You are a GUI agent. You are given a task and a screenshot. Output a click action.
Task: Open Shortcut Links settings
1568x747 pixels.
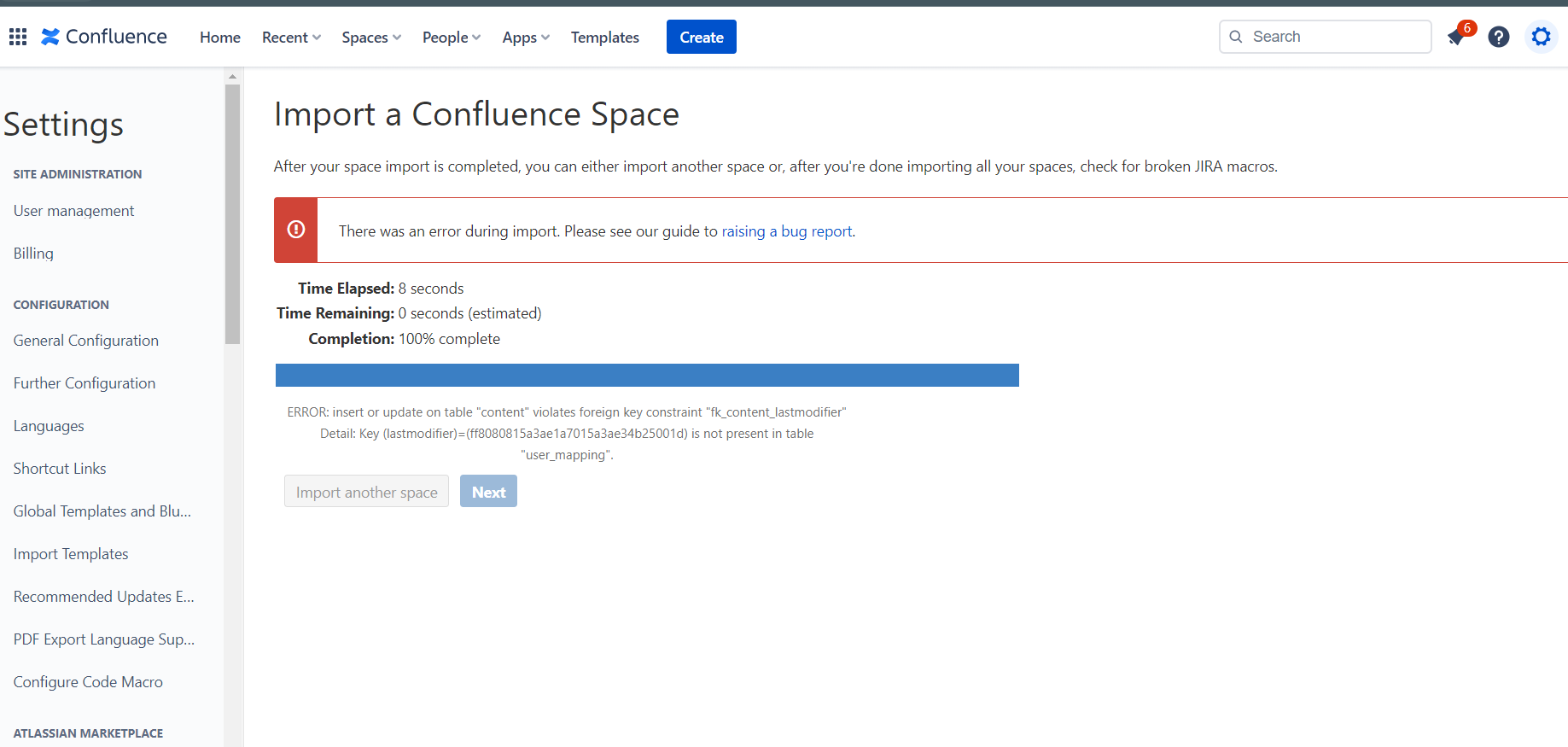coord(60,469)
